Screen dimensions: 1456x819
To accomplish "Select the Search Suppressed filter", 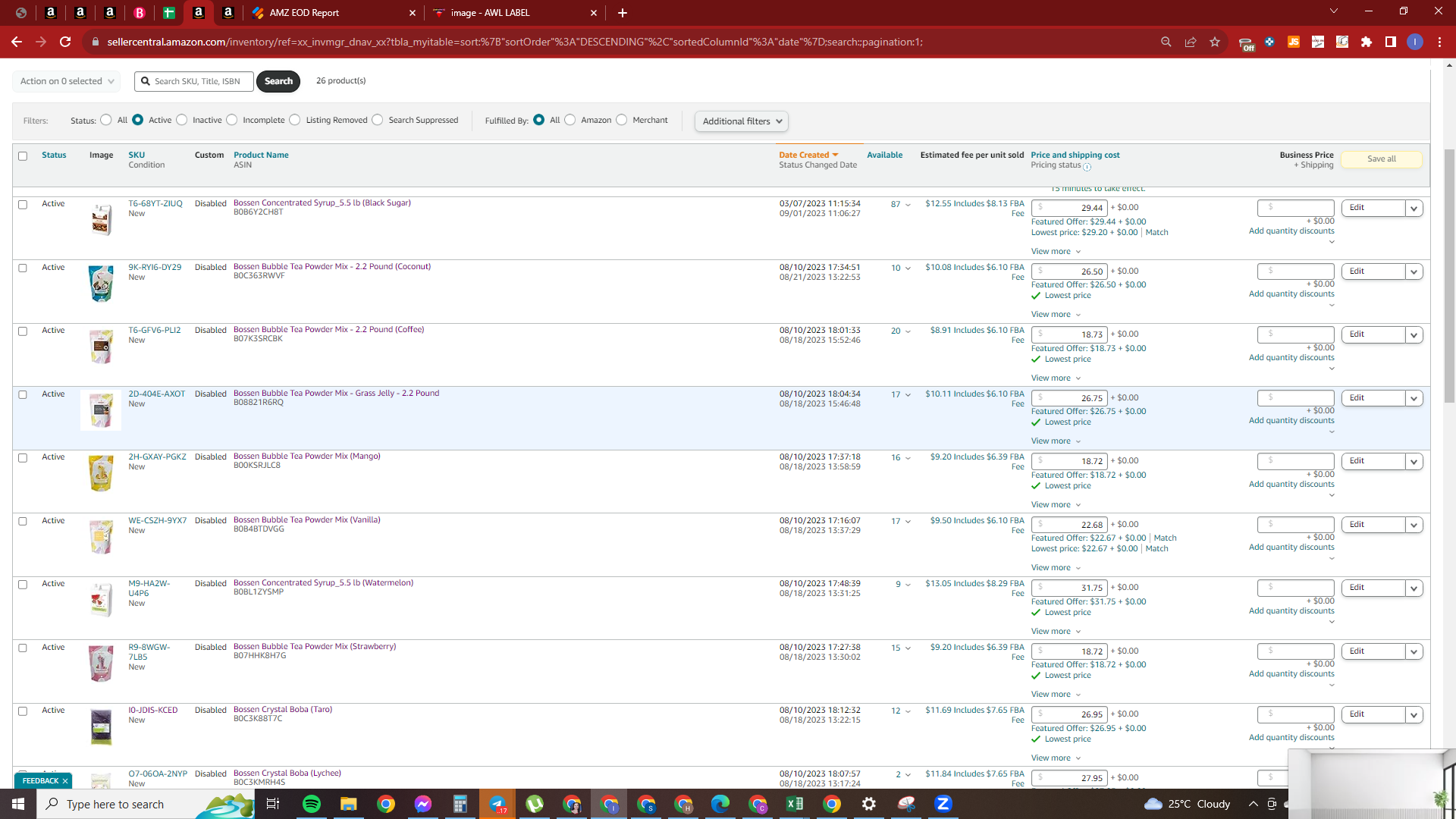I will pyautogui.click(x=378, y=120).
